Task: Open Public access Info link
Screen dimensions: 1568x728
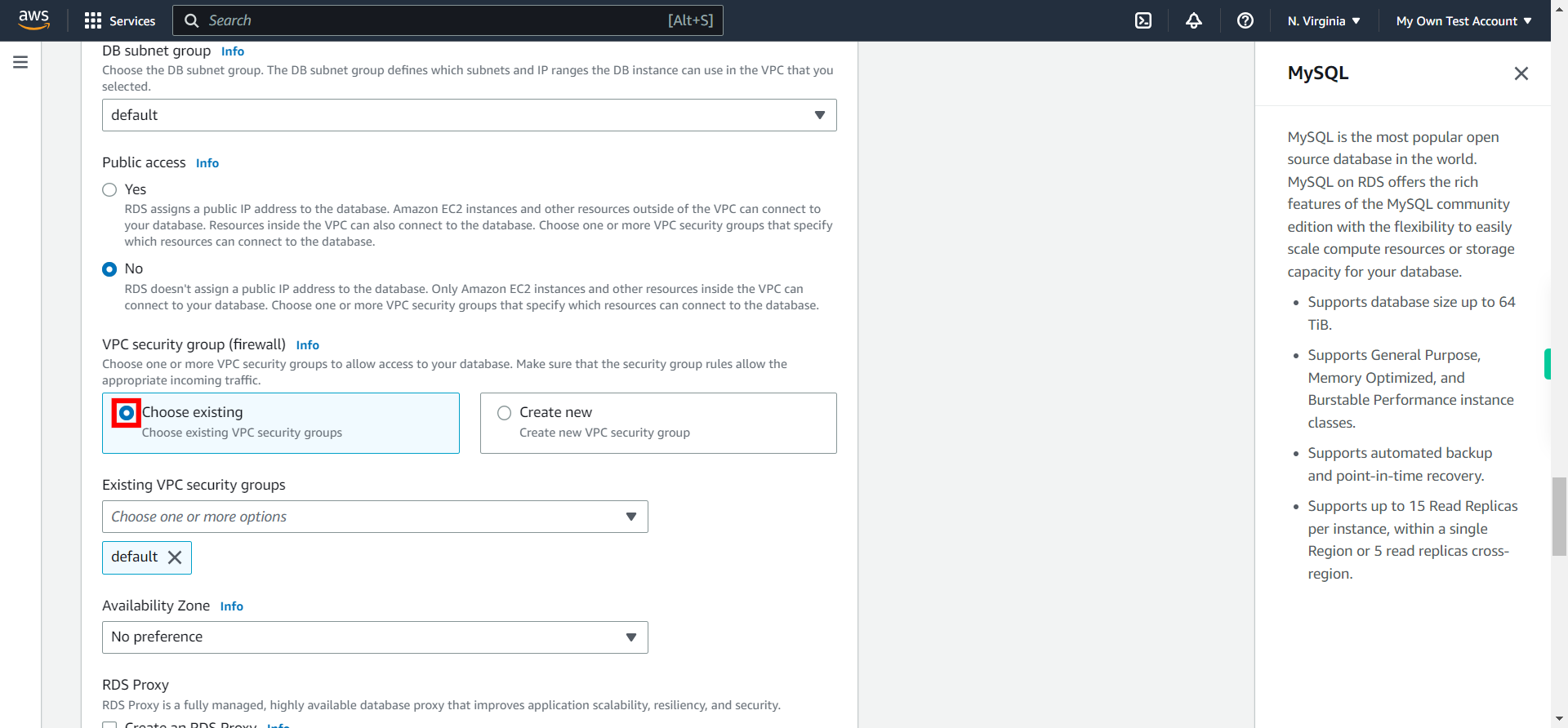Action: [x=207, y=163]
